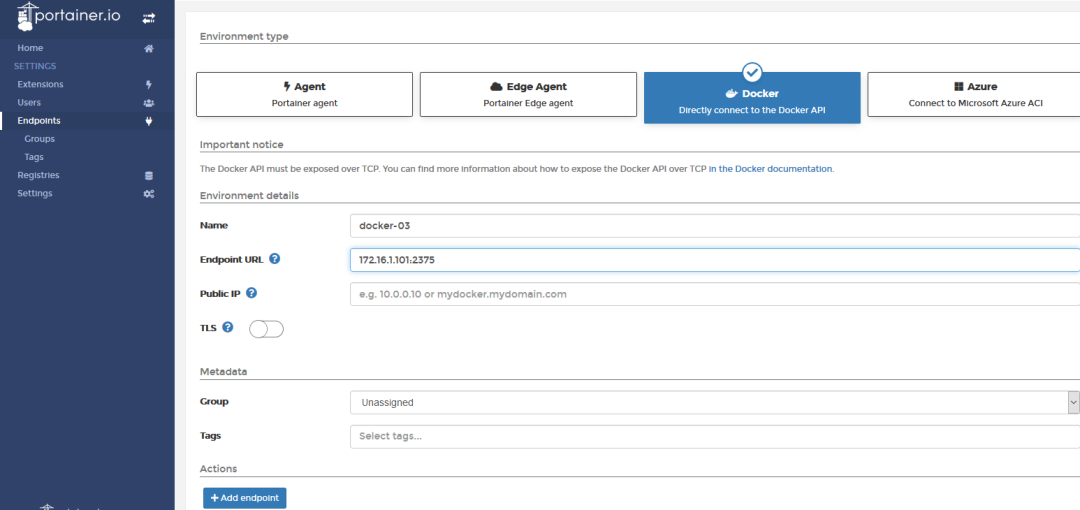Open Registries in the sidebar
The width and height of the screenshot is (1080, 510).
[39, 175]
